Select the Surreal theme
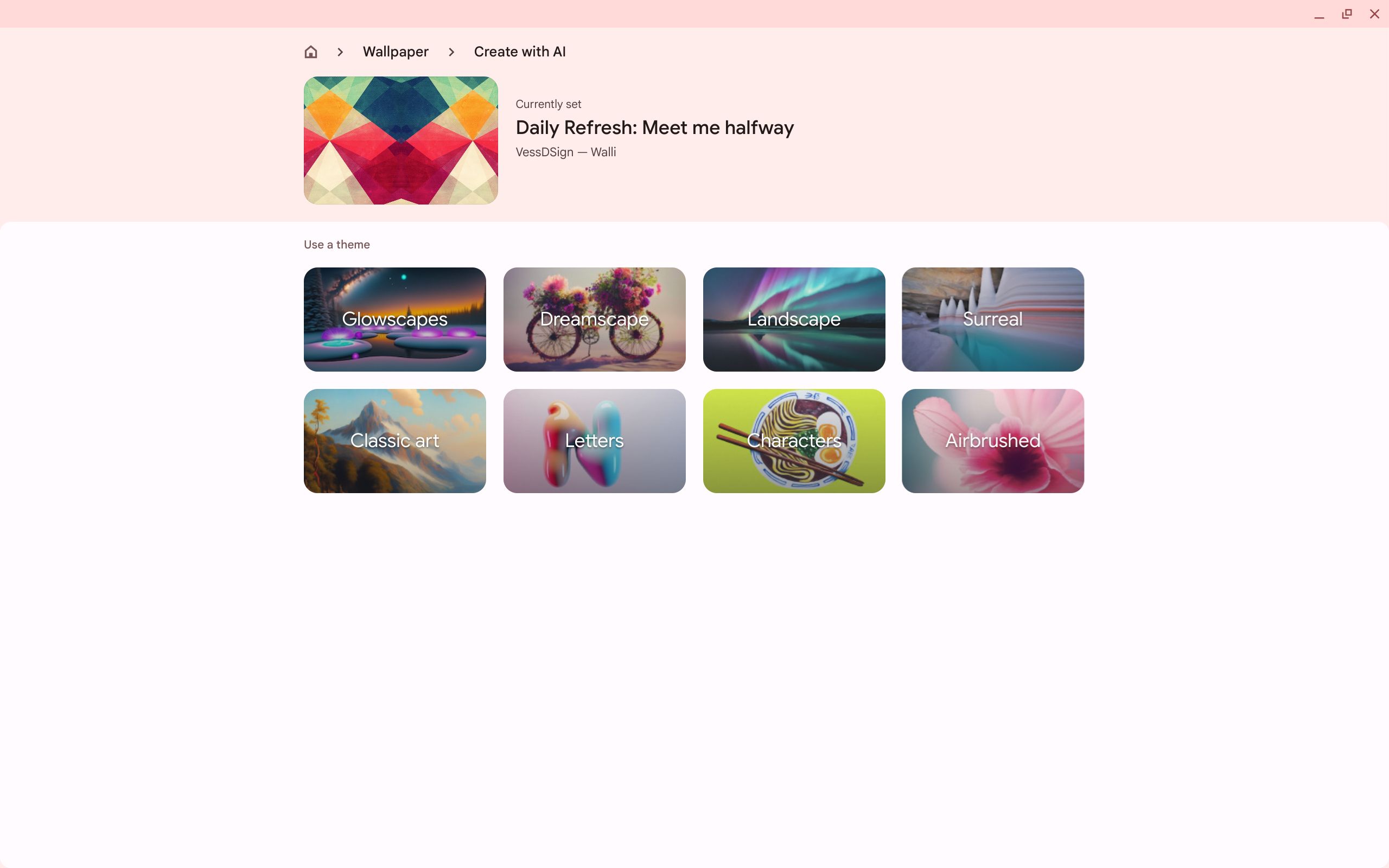 coord(993,319)
